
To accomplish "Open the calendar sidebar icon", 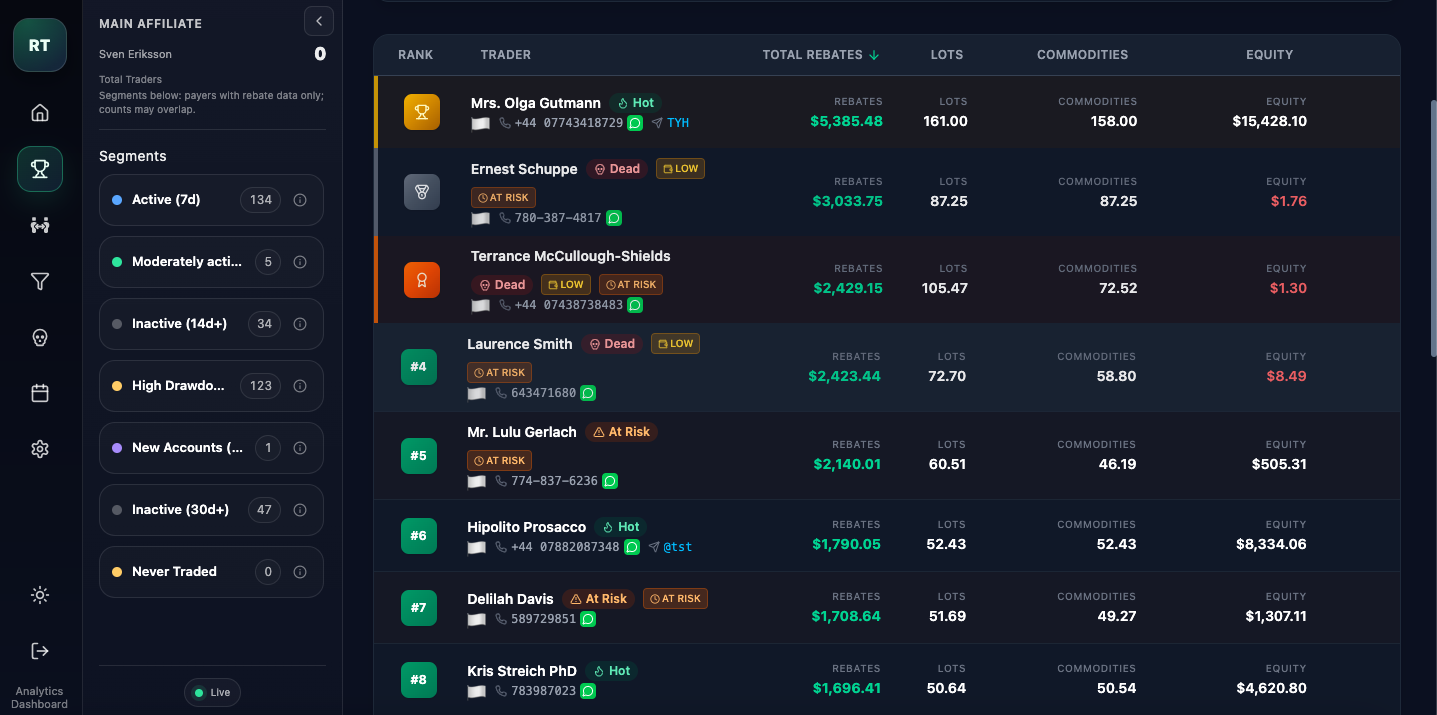I will (x=40, y=394).
